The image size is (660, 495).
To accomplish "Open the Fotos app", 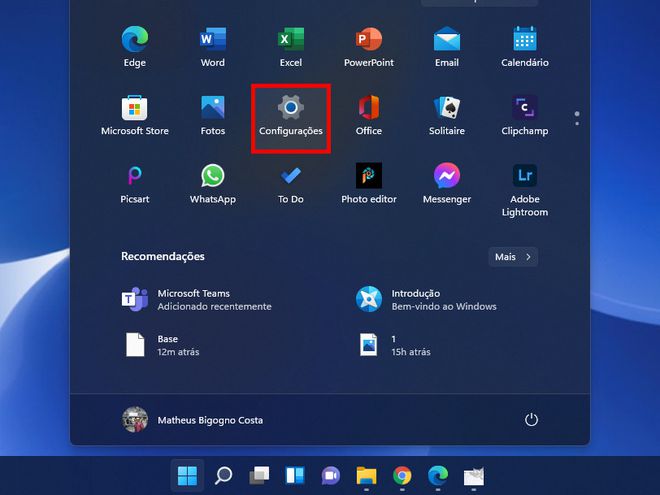I will pos(213,115).
